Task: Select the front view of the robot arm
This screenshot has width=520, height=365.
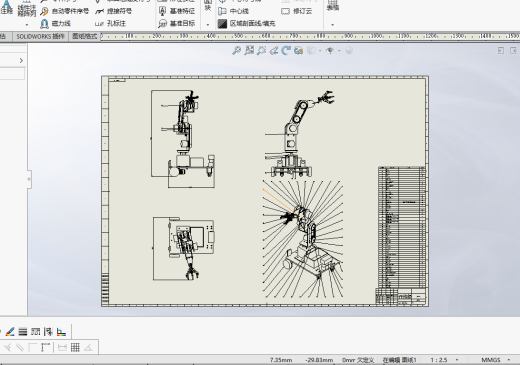Action: [x=183, y=139]
